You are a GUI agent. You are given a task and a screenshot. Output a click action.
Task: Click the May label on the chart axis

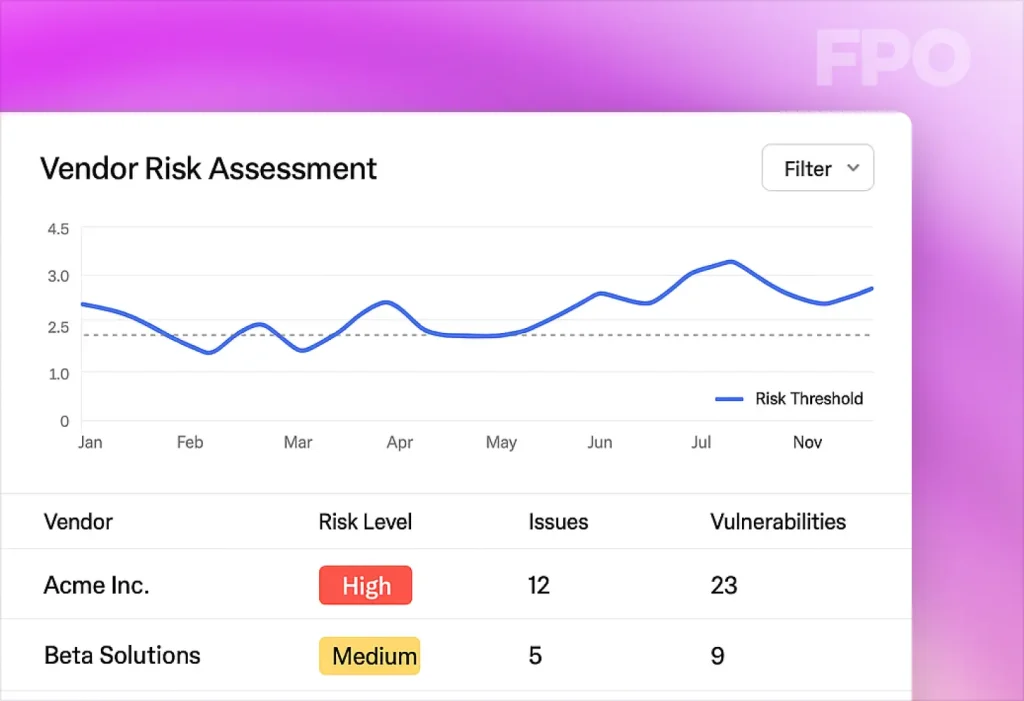(501, 443)
